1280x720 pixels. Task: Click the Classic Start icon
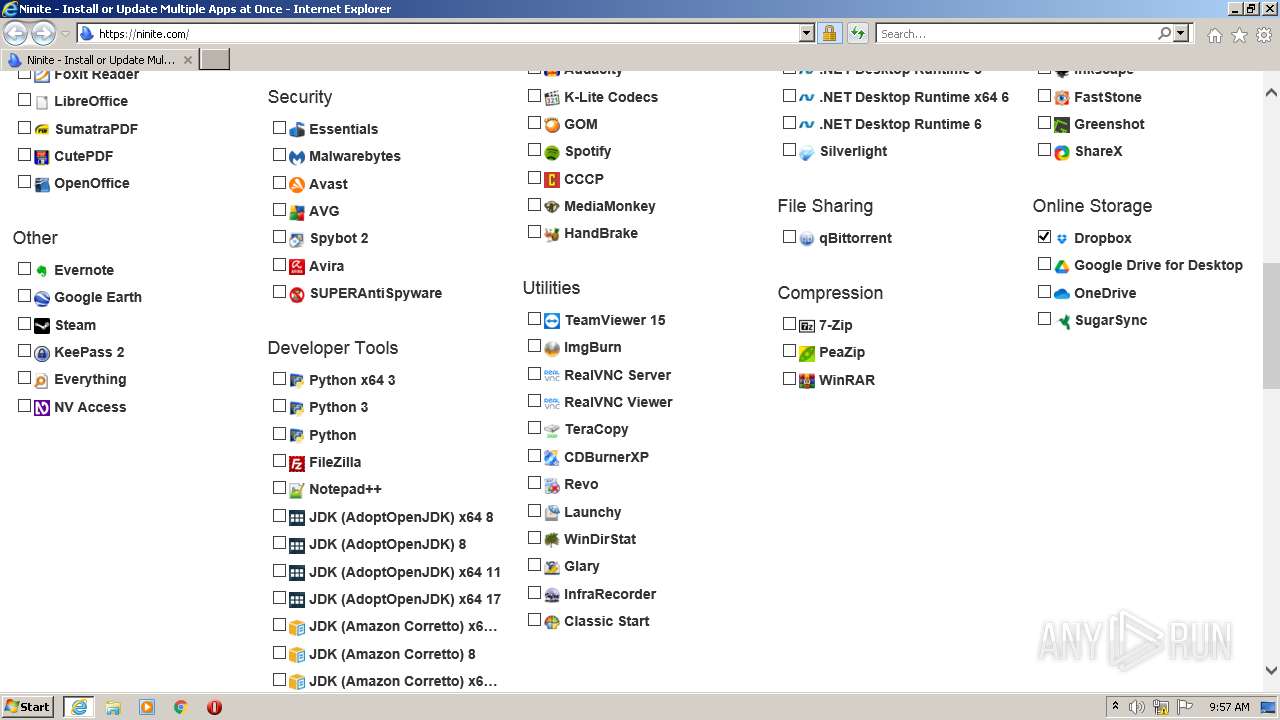(552, 622)
